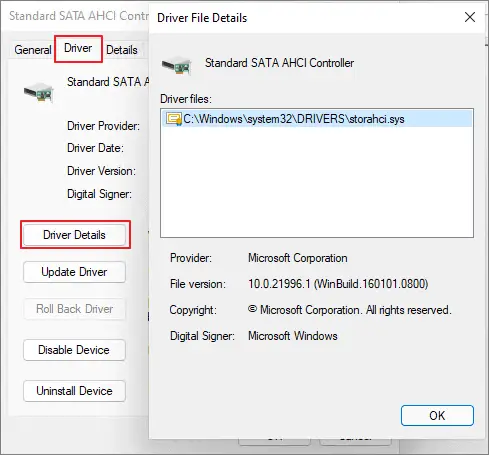Click the SATA controller icon in Driver File Details
This screenshot has height=455, width=489.
(177, 65)
